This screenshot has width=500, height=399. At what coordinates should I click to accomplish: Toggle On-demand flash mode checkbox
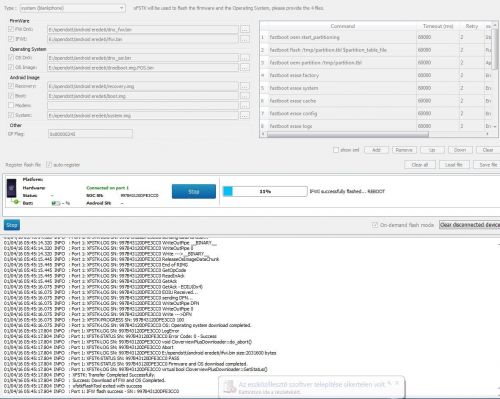click(375, 225)
